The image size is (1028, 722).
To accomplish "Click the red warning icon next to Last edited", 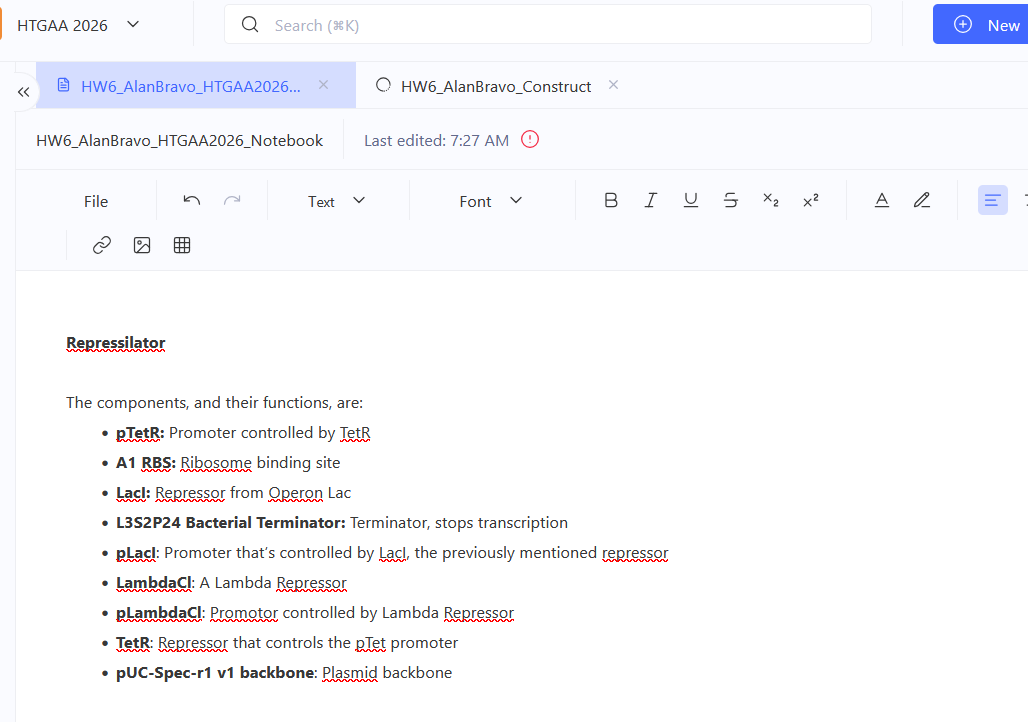I will (x=530, y=140).
